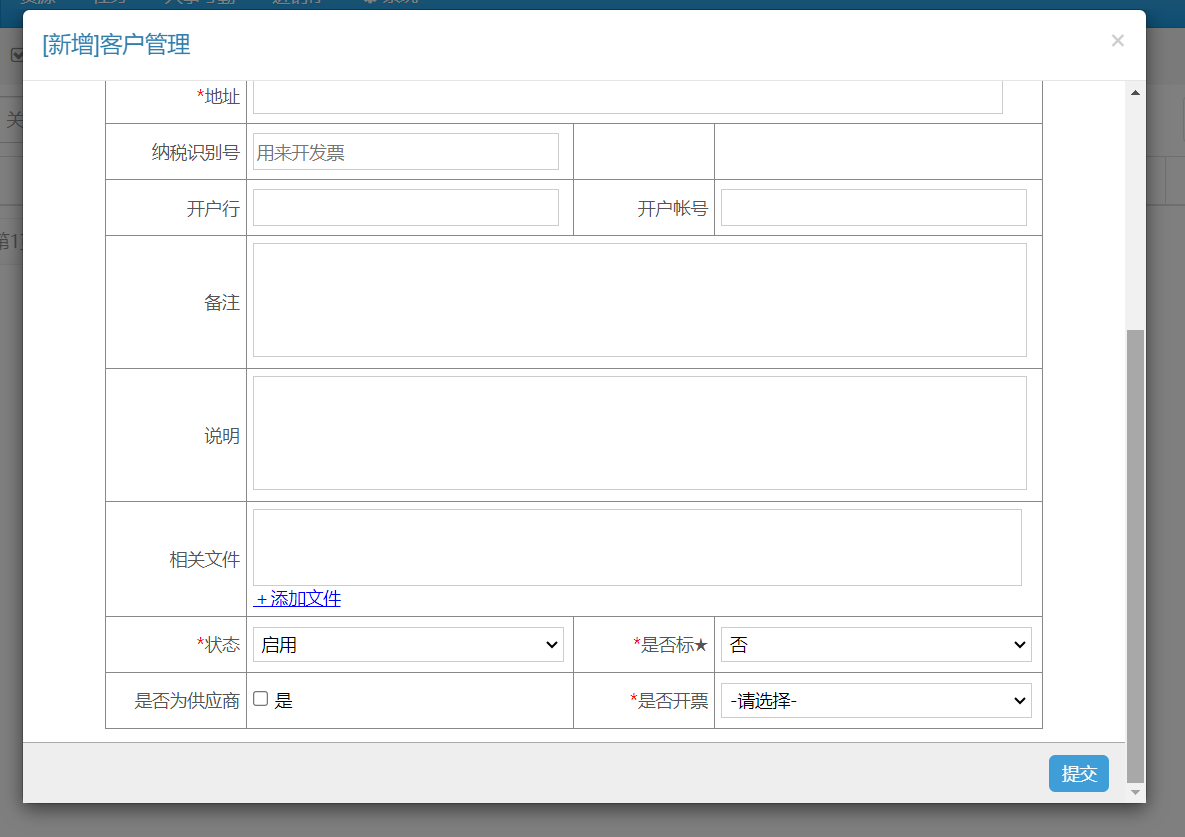Click the 备注 field label
The image size is (1185, 837).
[x=222, y=303]
